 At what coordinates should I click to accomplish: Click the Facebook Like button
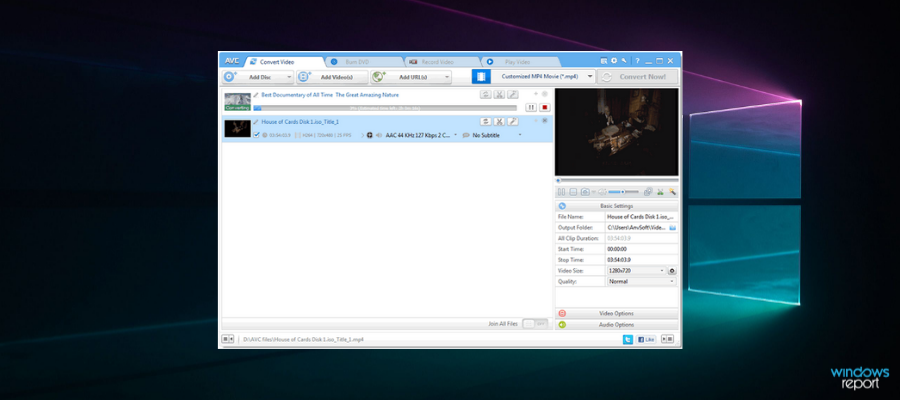(x=646, y=340)
